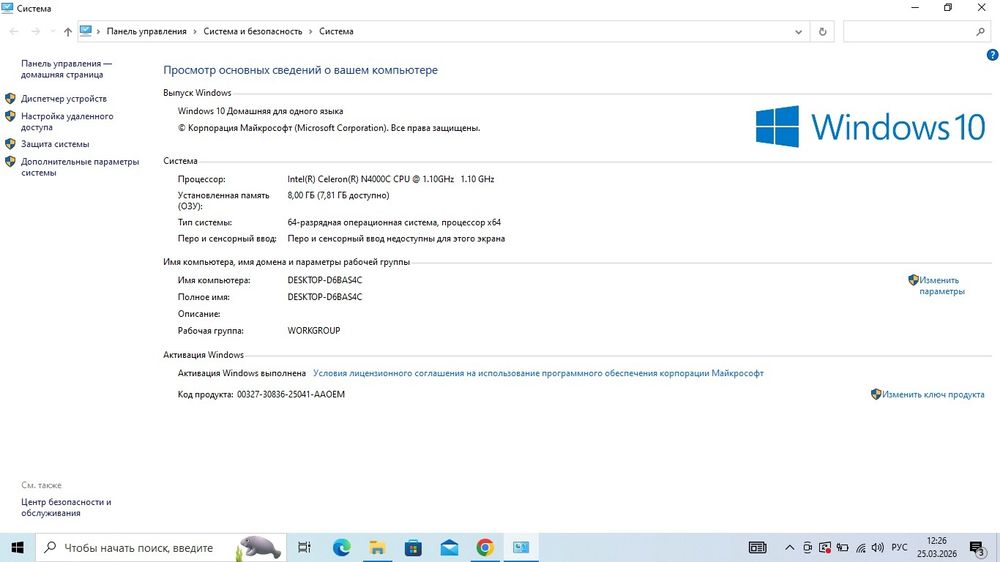Click Система и безопасность breadcrumb
The width and height of the screenshot is (1000, 562).
253,31
